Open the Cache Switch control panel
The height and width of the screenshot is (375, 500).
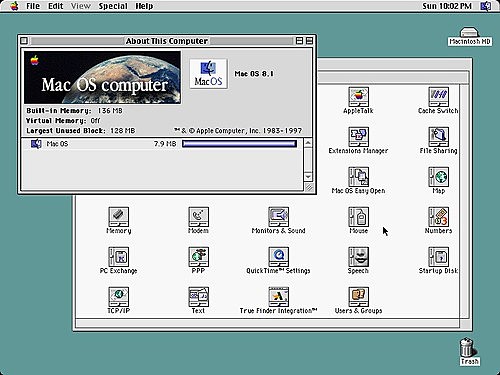438,97
